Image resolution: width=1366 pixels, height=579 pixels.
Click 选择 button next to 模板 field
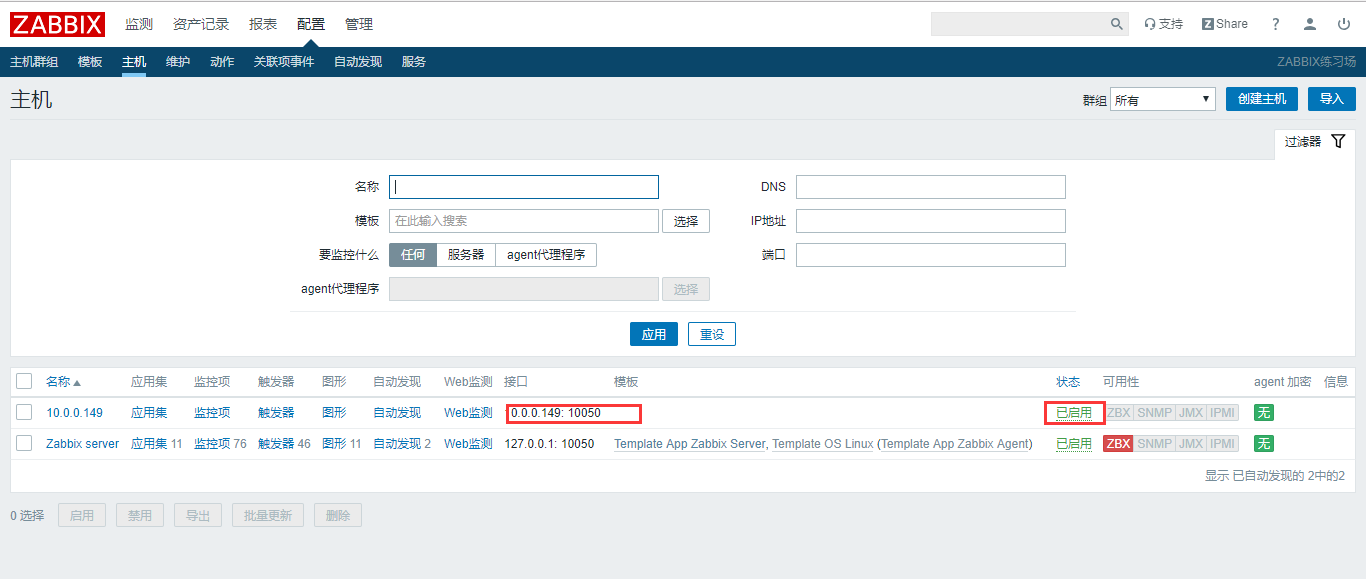pyautogui.click(x=686, y=221)
